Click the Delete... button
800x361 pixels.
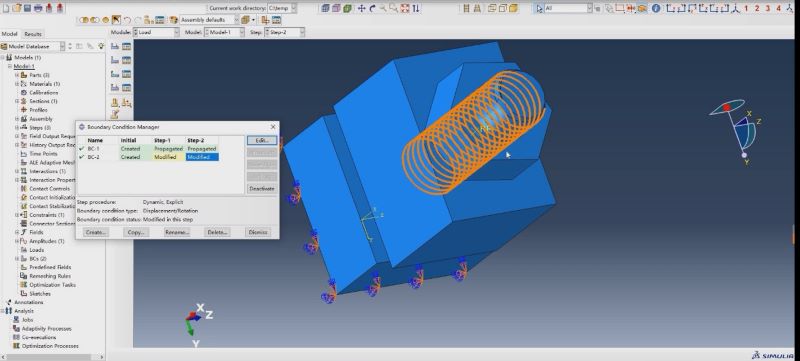217,232
